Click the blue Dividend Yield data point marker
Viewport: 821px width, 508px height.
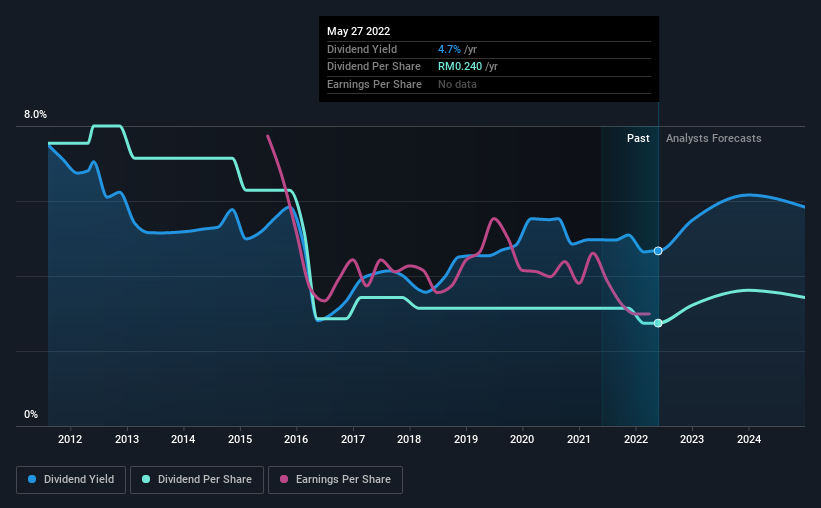[x=658, y=251]
